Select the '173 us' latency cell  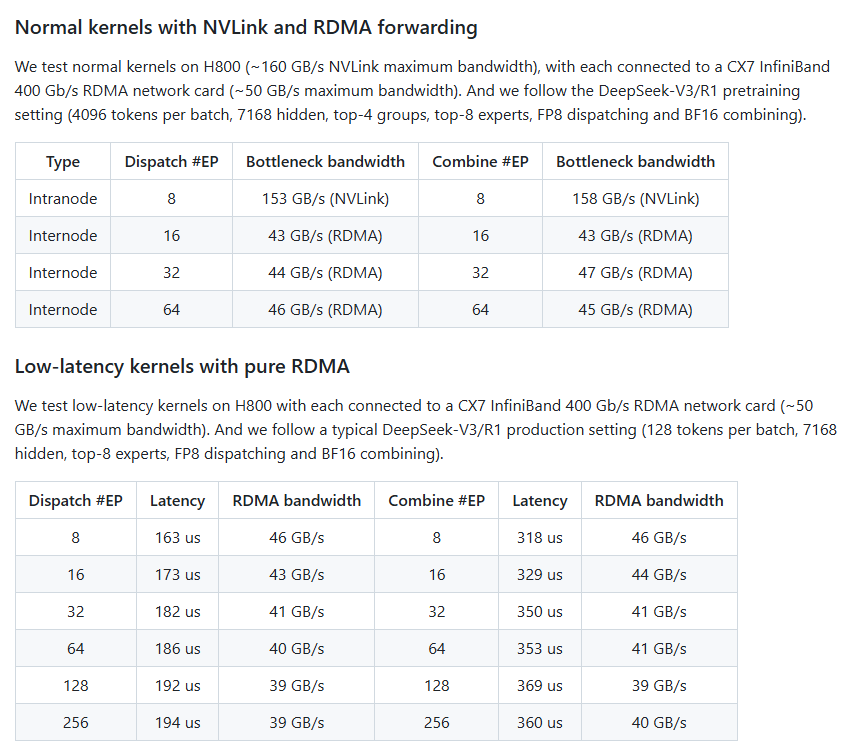point(178,574)
